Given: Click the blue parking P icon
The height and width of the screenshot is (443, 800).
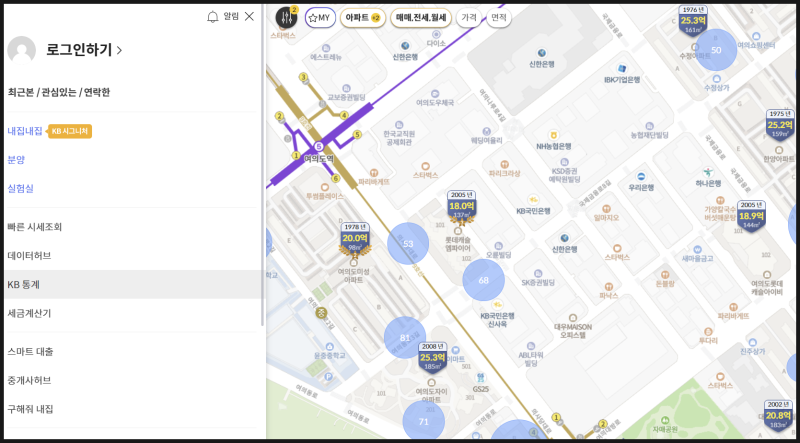Looking at the screenshot, I should (329, 377).
